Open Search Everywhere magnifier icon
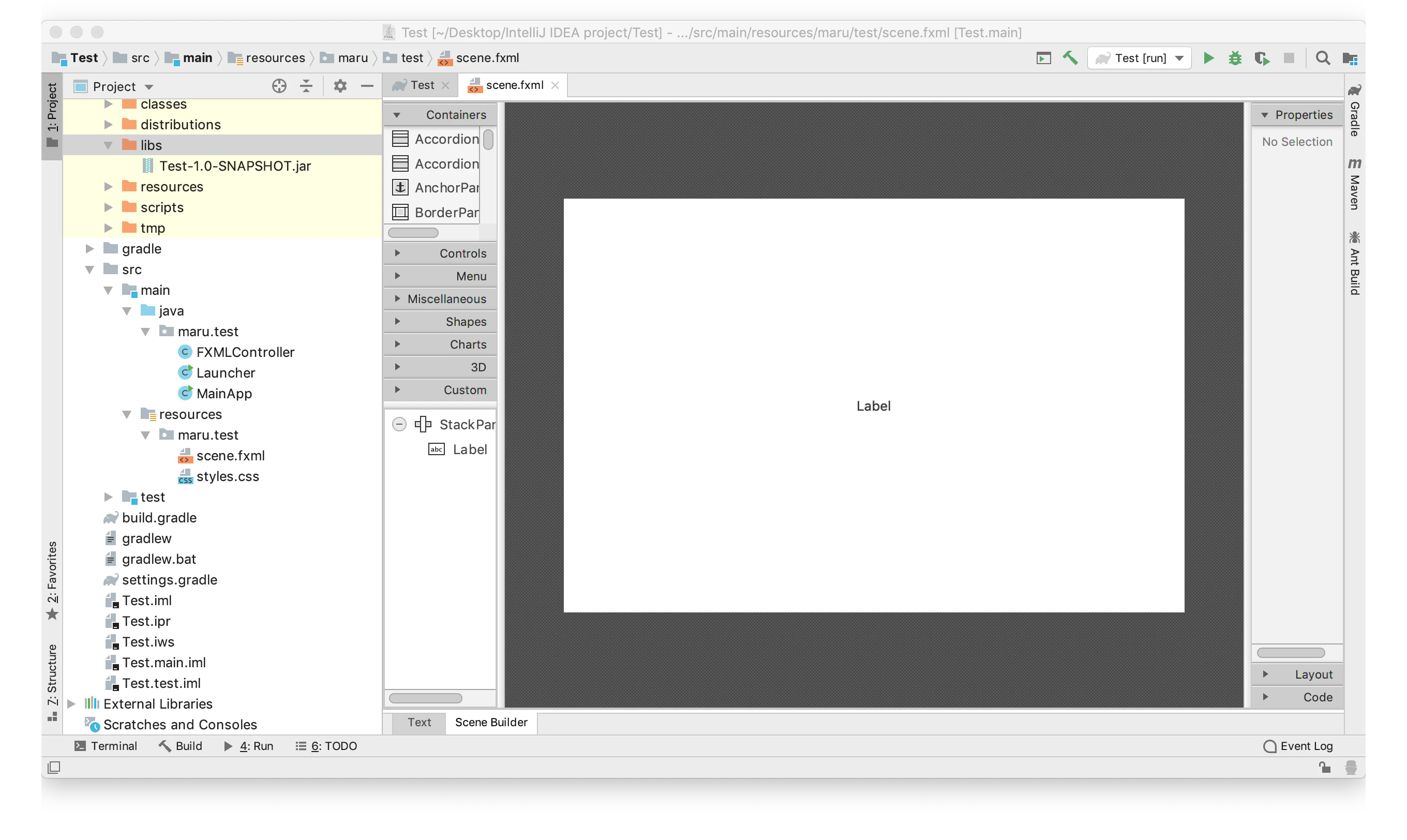 [1323, 58]
